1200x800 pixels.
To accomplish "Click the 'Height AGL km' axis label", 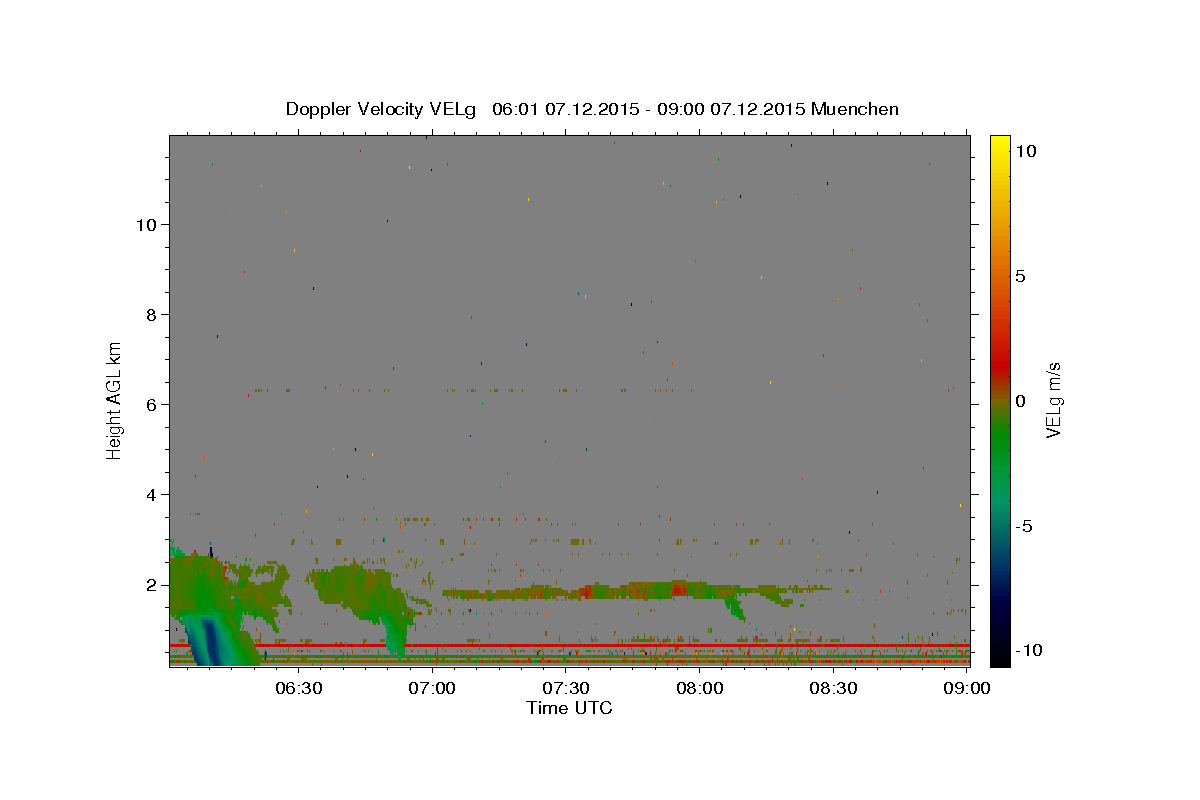I will tap(115, 400).
